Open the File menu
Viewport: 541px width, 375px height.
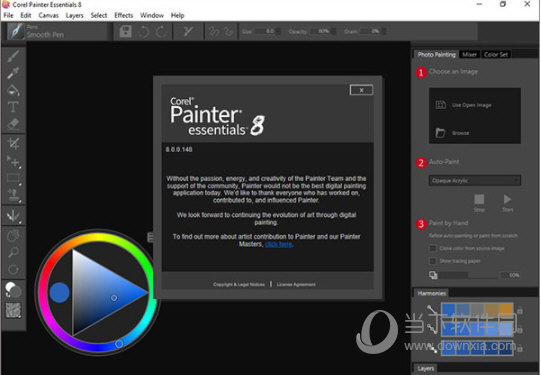coord(8,15)
